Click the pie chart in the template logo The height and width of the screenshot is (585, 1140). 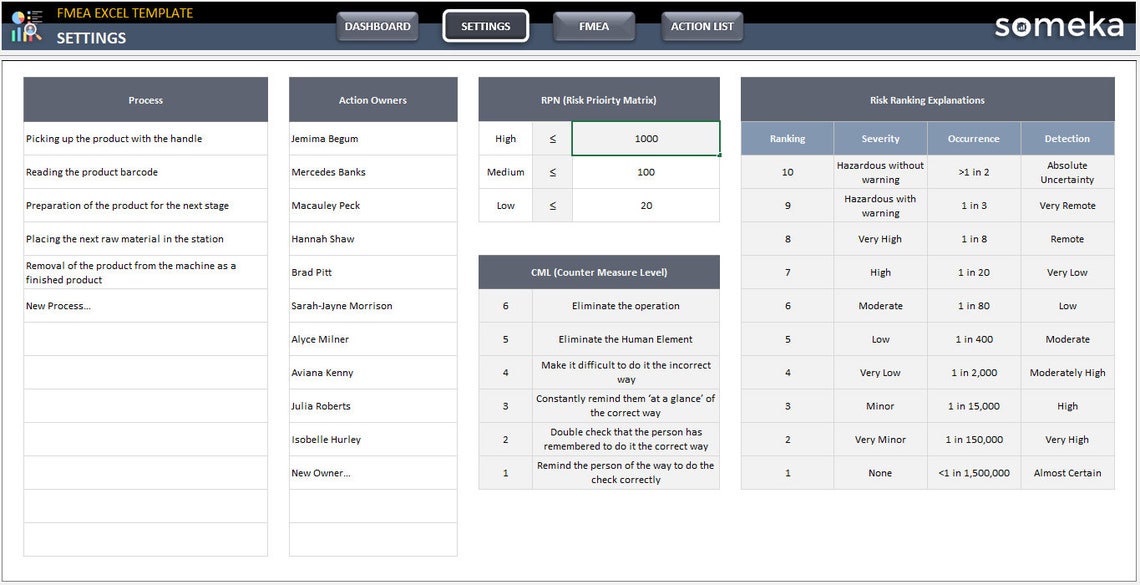[18, 17]
